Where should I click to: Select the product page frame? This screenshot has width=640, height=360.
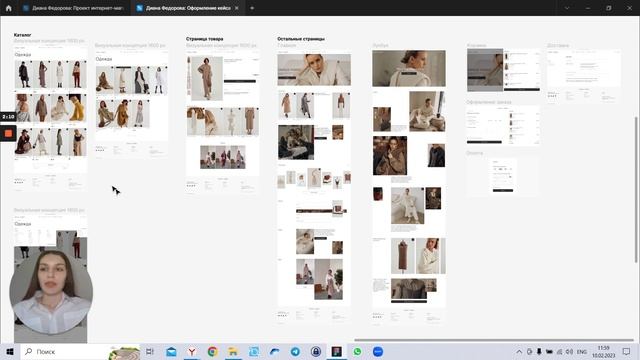[222, 121]
